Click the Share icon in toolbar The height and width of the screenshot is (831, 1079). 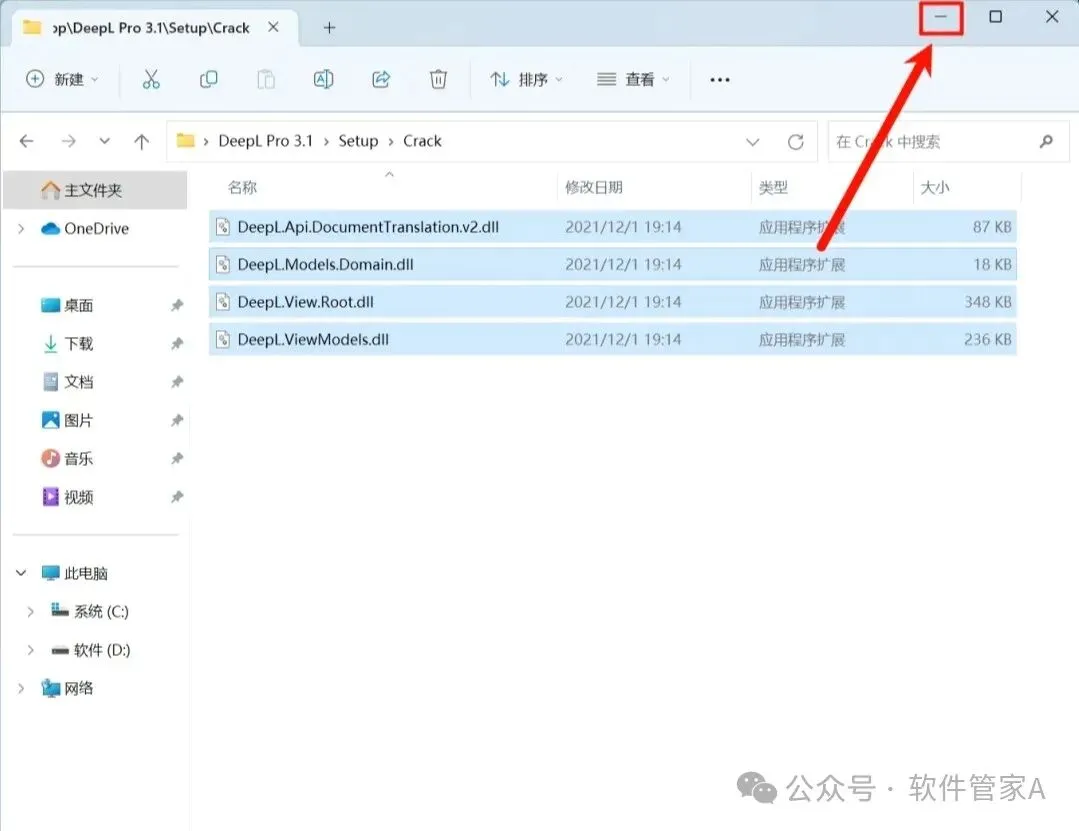pyautogui.click(x=381, y=80)
